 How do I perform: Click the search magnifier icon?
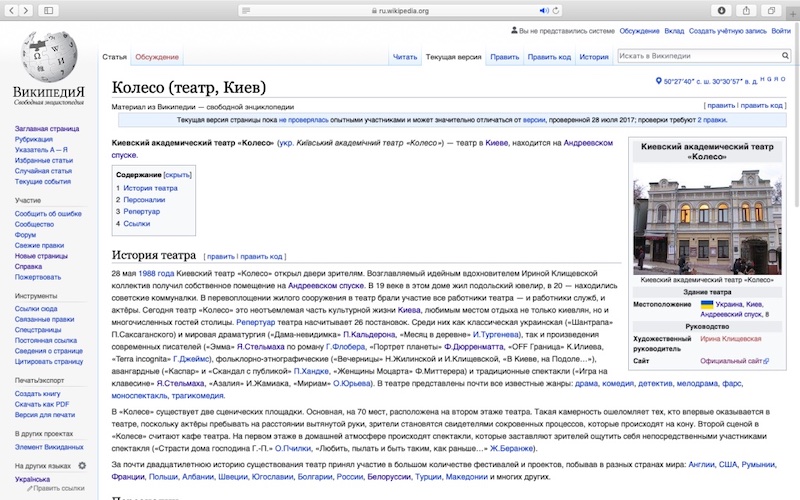point(785,56)
